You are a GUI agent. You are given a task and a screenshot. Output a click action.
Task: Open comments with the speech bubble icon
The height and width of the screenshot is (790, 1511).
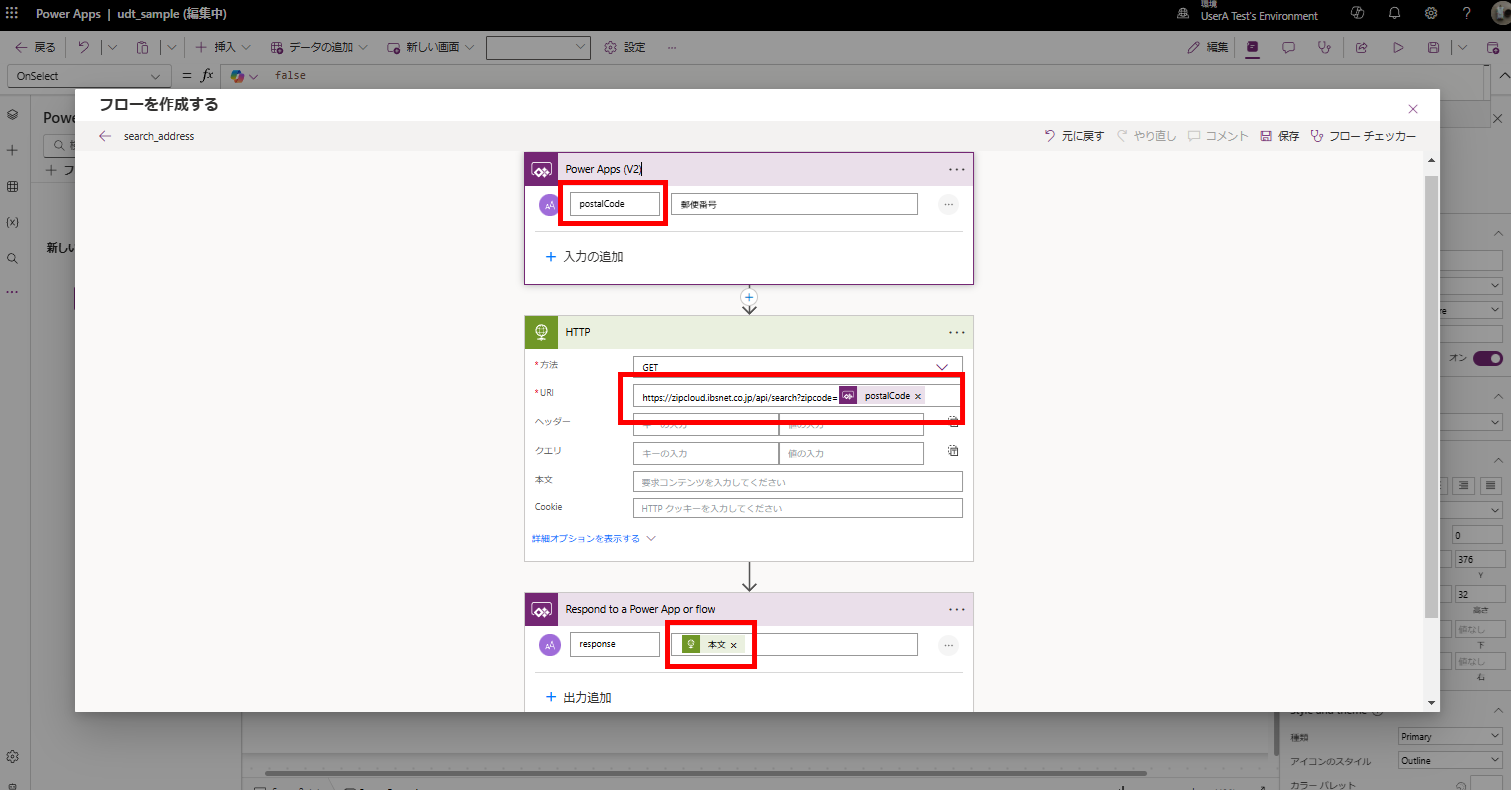click(1288, 46)
